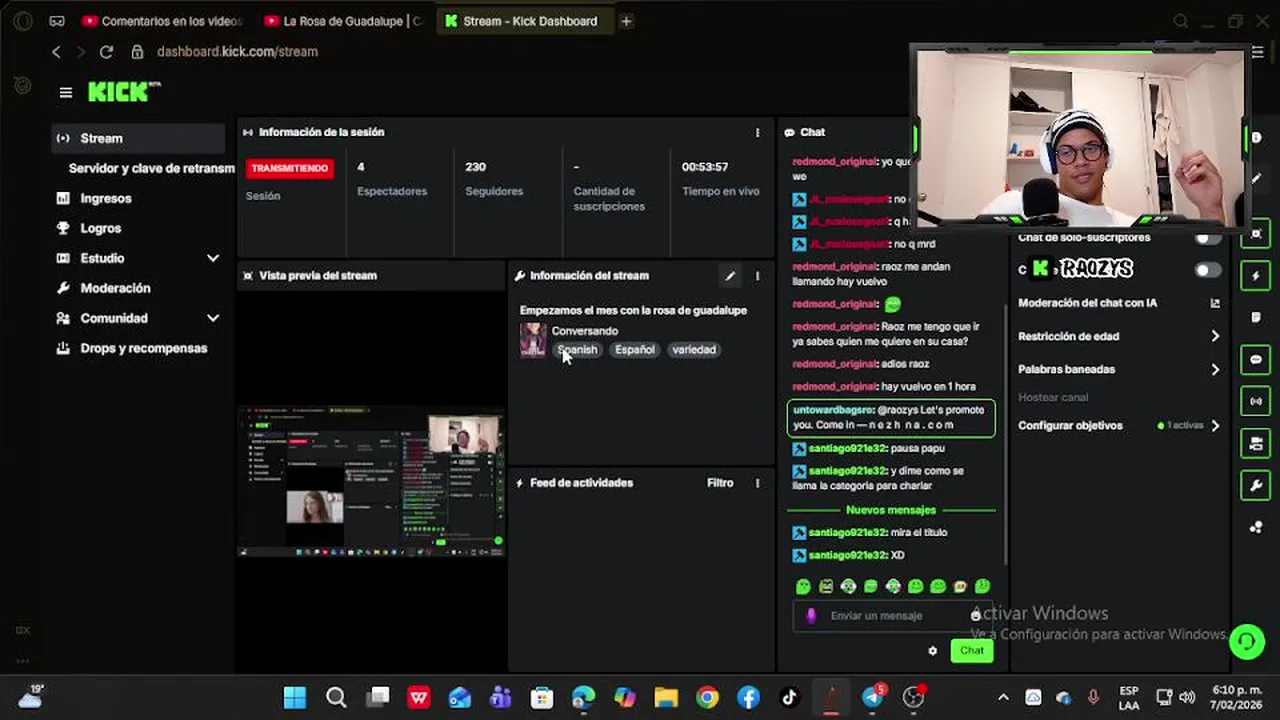Click the TRANSMITIENDO status badge
This screenshot has width=1280, height=720.
tap(290, 168)
